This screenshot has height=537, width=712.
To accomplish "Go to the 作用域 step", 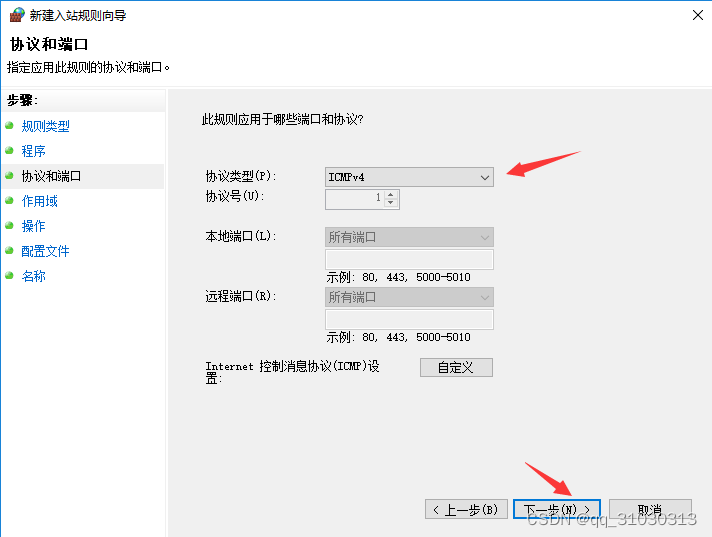I will [40, 201].
